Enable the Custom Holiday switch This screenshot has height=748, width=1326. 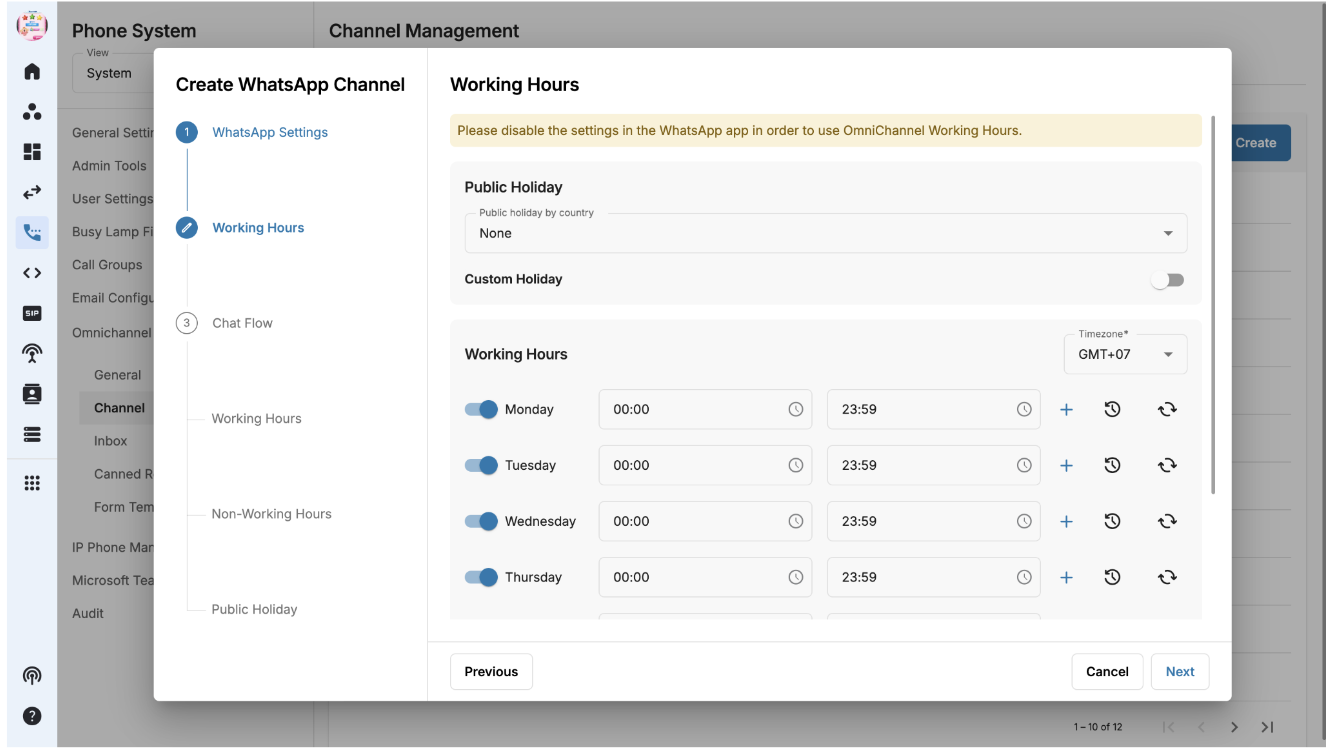1167,280
